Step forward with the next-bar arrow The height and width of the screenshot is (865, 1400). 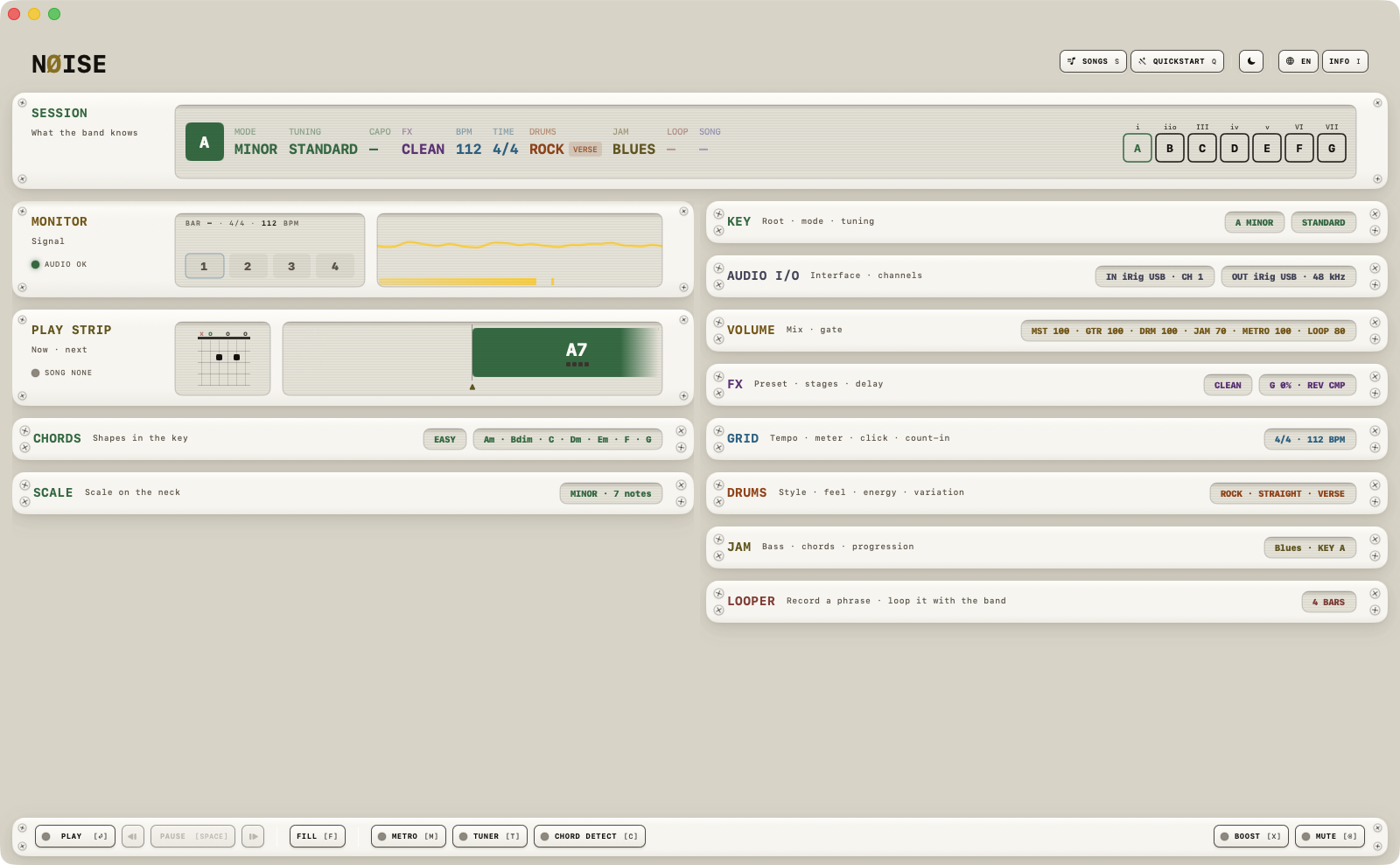click(253, 836)
